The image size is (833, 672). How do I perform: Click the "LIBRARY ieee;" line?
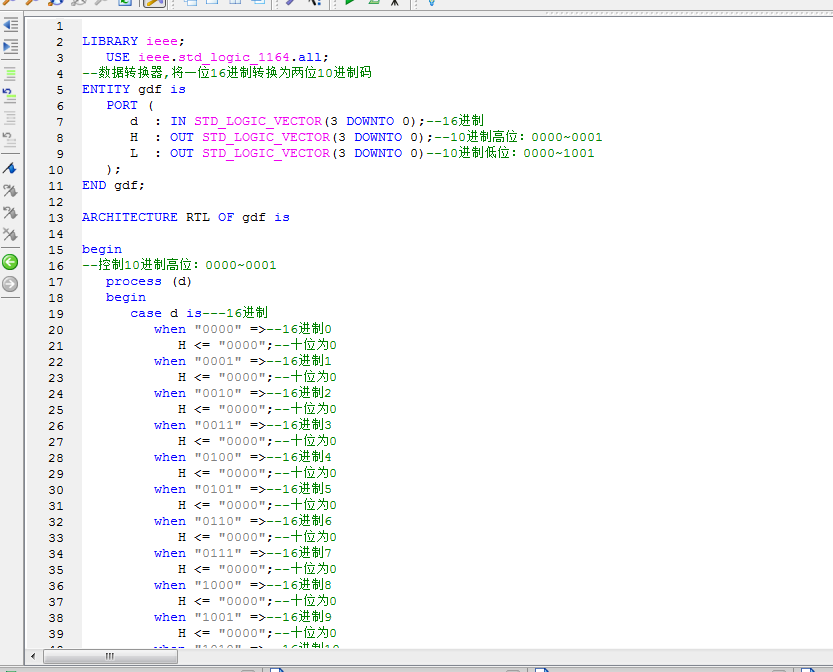[133, 41]
